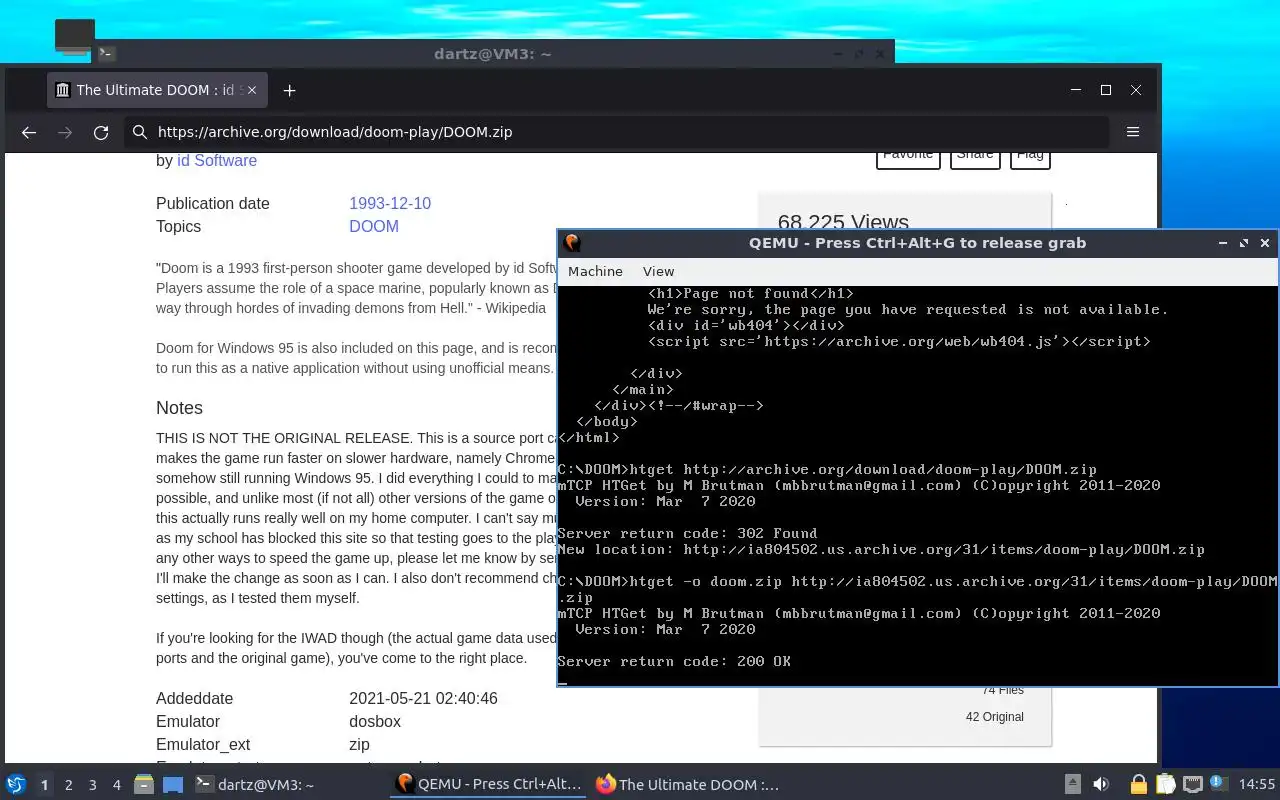This screenshot has height=800, width=1280.
Task: Click the 'dosbox' Emulator value
Action: 375,721
